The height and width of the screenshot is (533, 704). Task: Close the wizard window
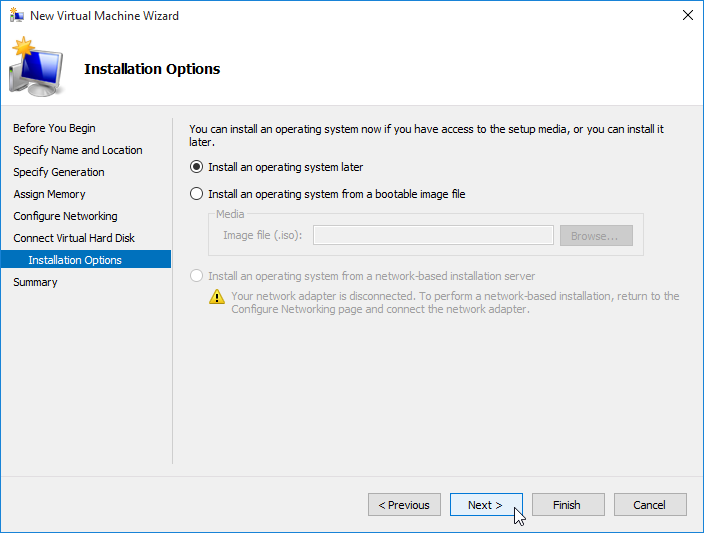[687, 15]
